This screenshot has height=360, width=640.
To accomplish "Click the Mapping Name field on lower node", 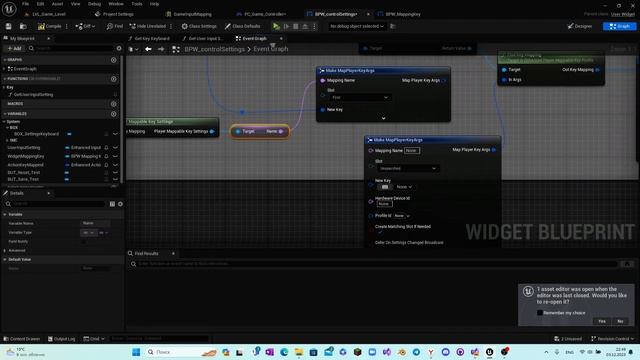I will pyautogui.click(x=411, y=150).
